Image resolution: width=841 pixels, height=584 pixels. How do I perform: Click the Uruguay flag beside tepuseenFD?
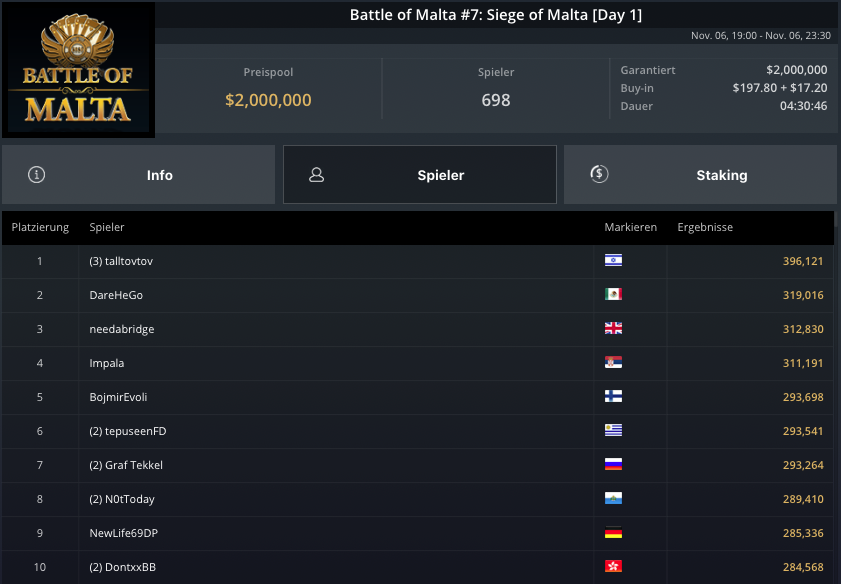coord(613,431)
